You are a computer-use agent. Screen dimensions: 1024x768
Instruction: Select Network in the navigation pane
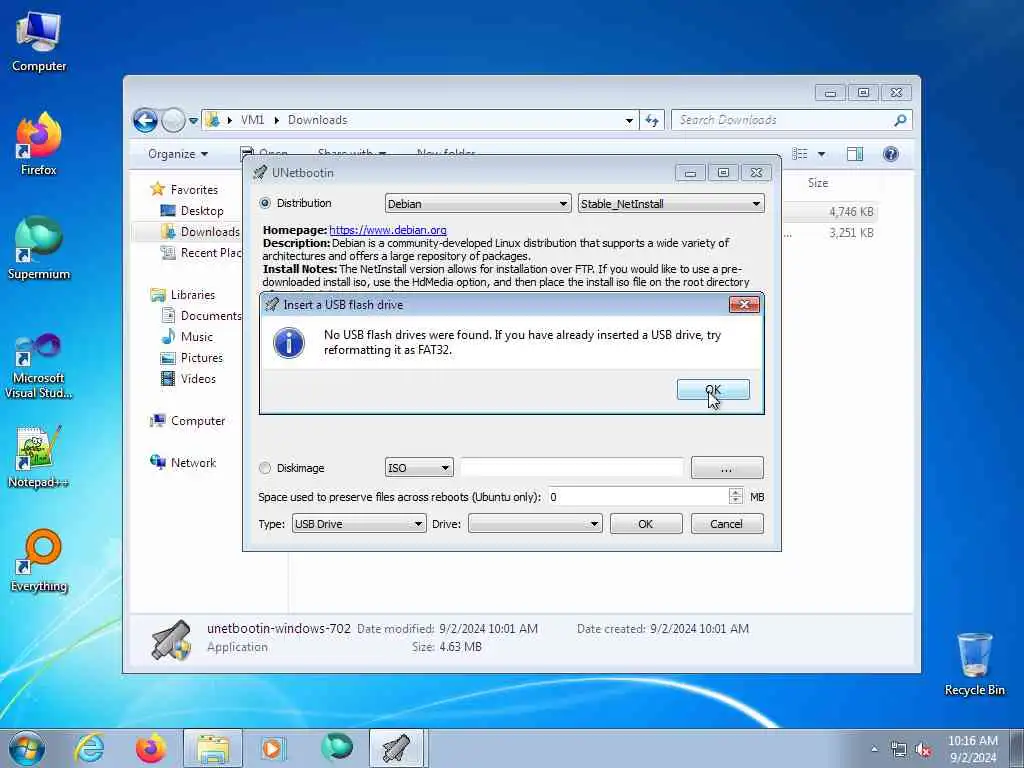(x=193, y=463)
